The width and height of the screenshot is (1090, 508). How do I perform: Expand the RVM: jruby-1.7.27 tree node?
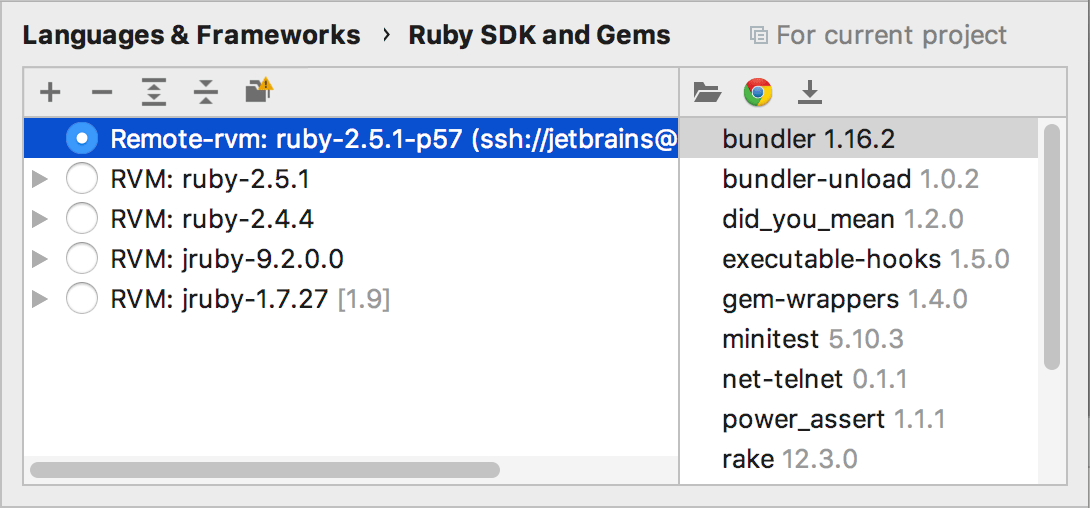(40, 300)
